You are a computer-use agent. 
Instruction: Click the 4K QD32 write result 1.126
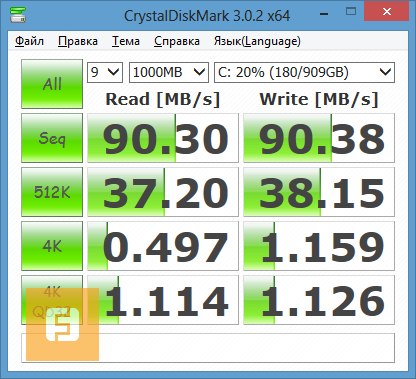point(319,300)
